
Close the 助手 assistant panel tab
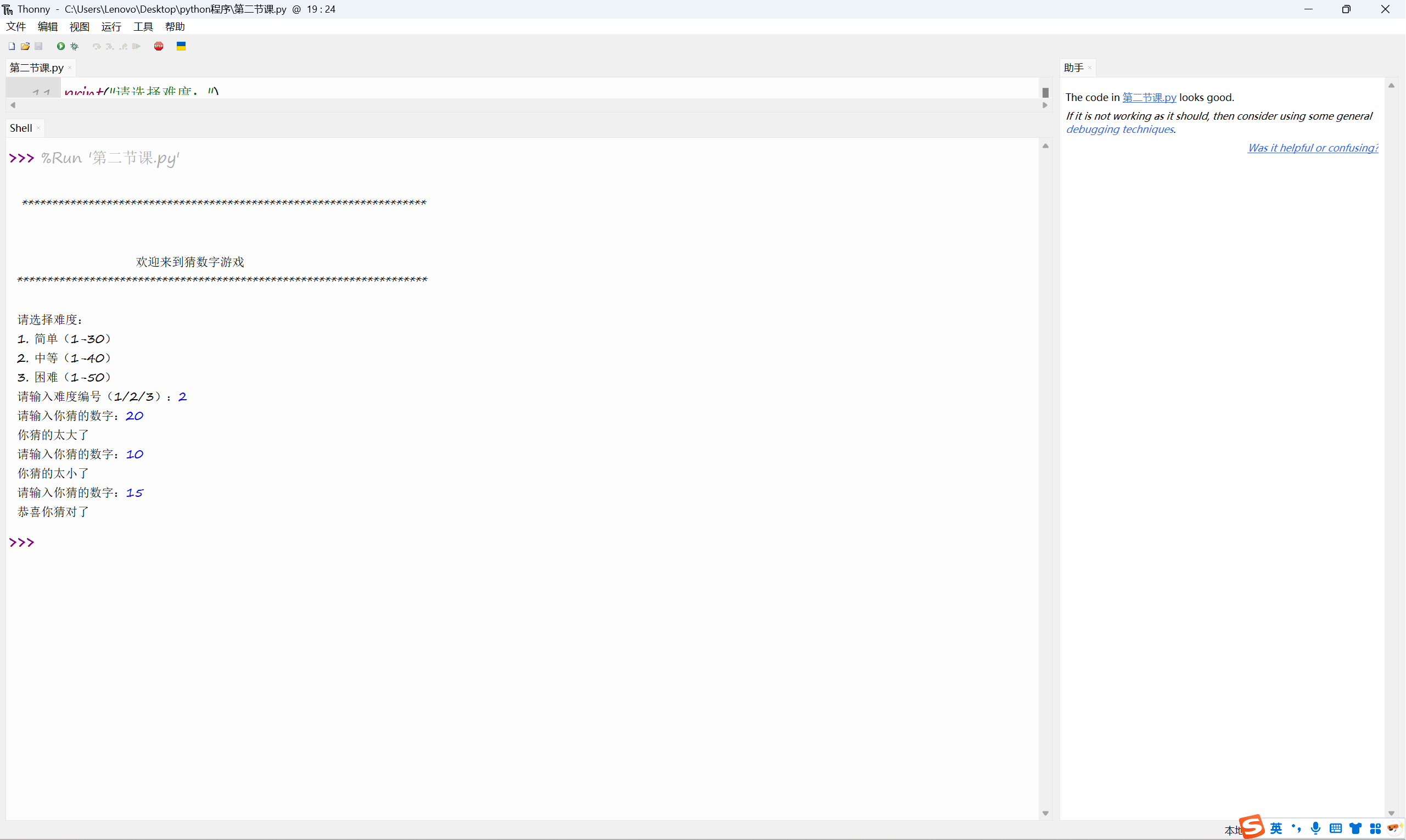click(x=1090, y=68)
